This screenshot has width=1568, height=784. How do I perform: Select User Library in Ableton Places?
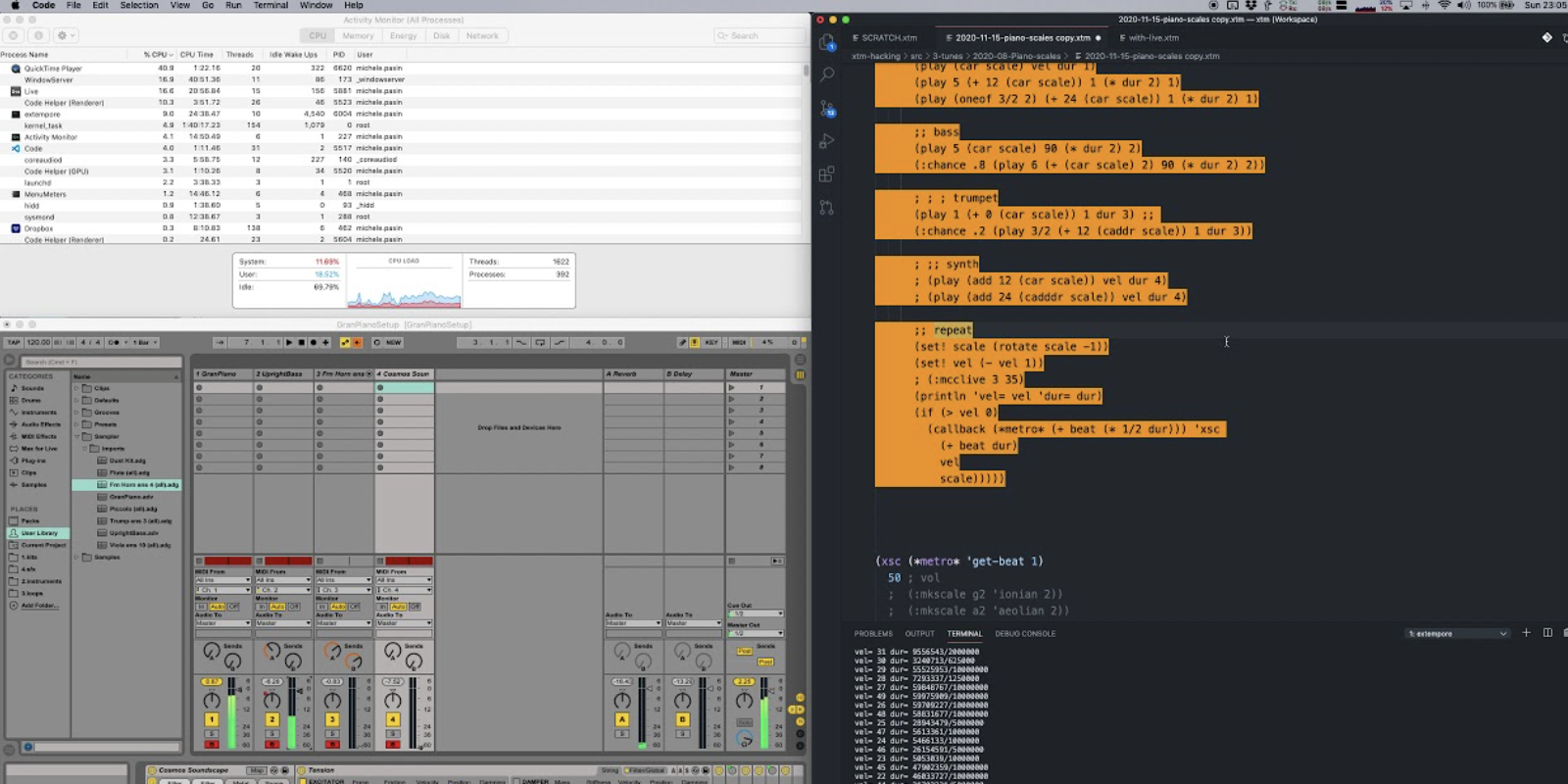tap(39, 533)
